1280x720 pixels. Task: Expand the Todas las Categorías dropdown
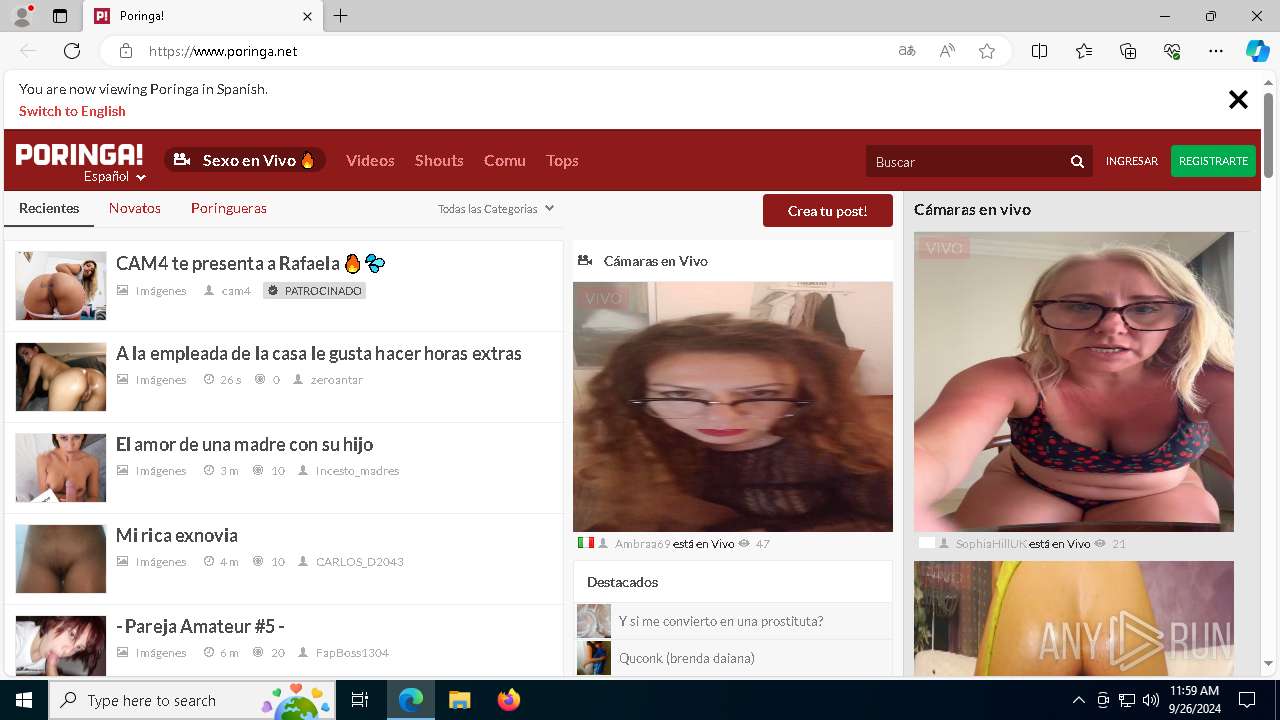click(x=496, y=209)
